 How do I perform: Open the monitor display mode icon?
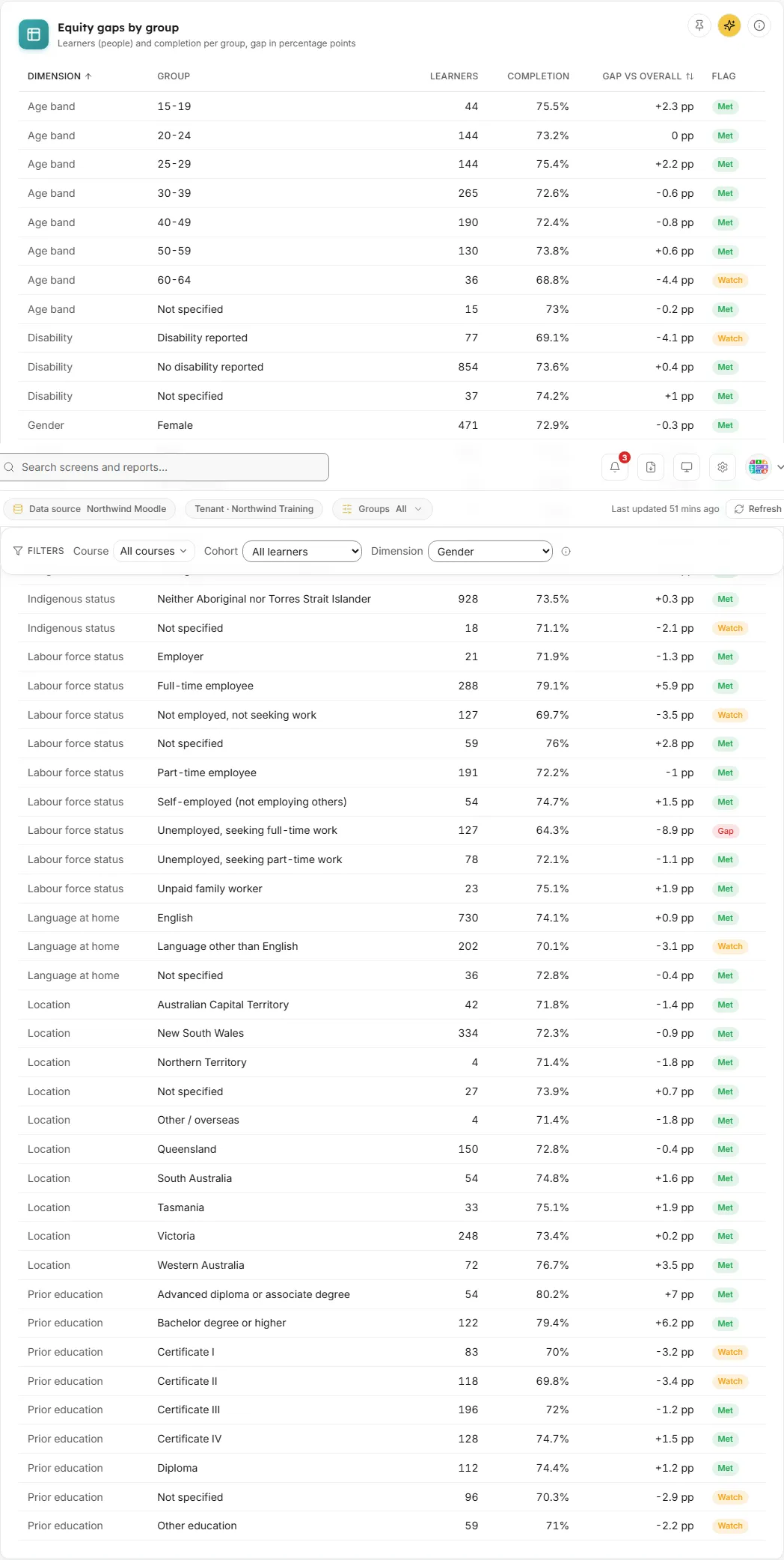coord(687,467)
